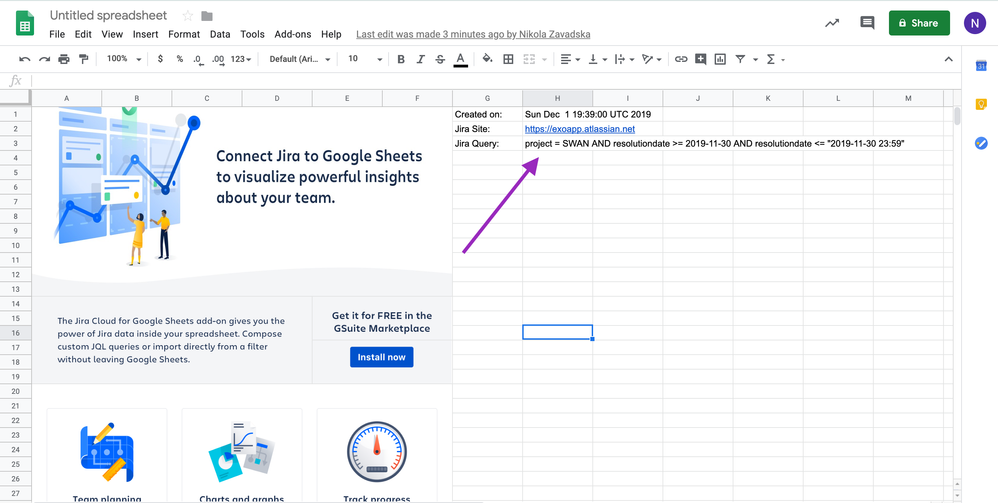Screen dimensions: 998x503
Task: Format as currency with the dollar icon
Action: point(160,59)
